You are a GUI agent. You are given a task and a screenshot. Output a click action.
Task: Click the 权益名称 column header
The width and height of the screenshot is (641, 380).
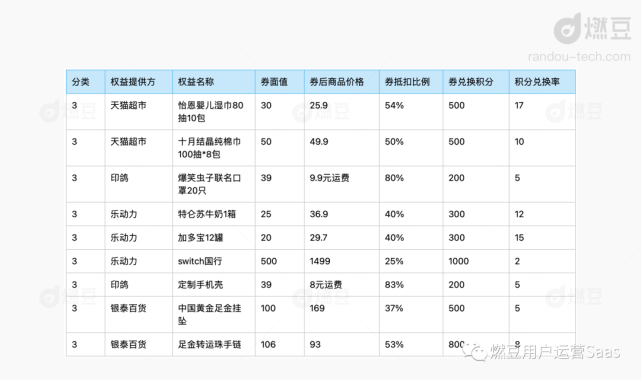click(214, 82)
